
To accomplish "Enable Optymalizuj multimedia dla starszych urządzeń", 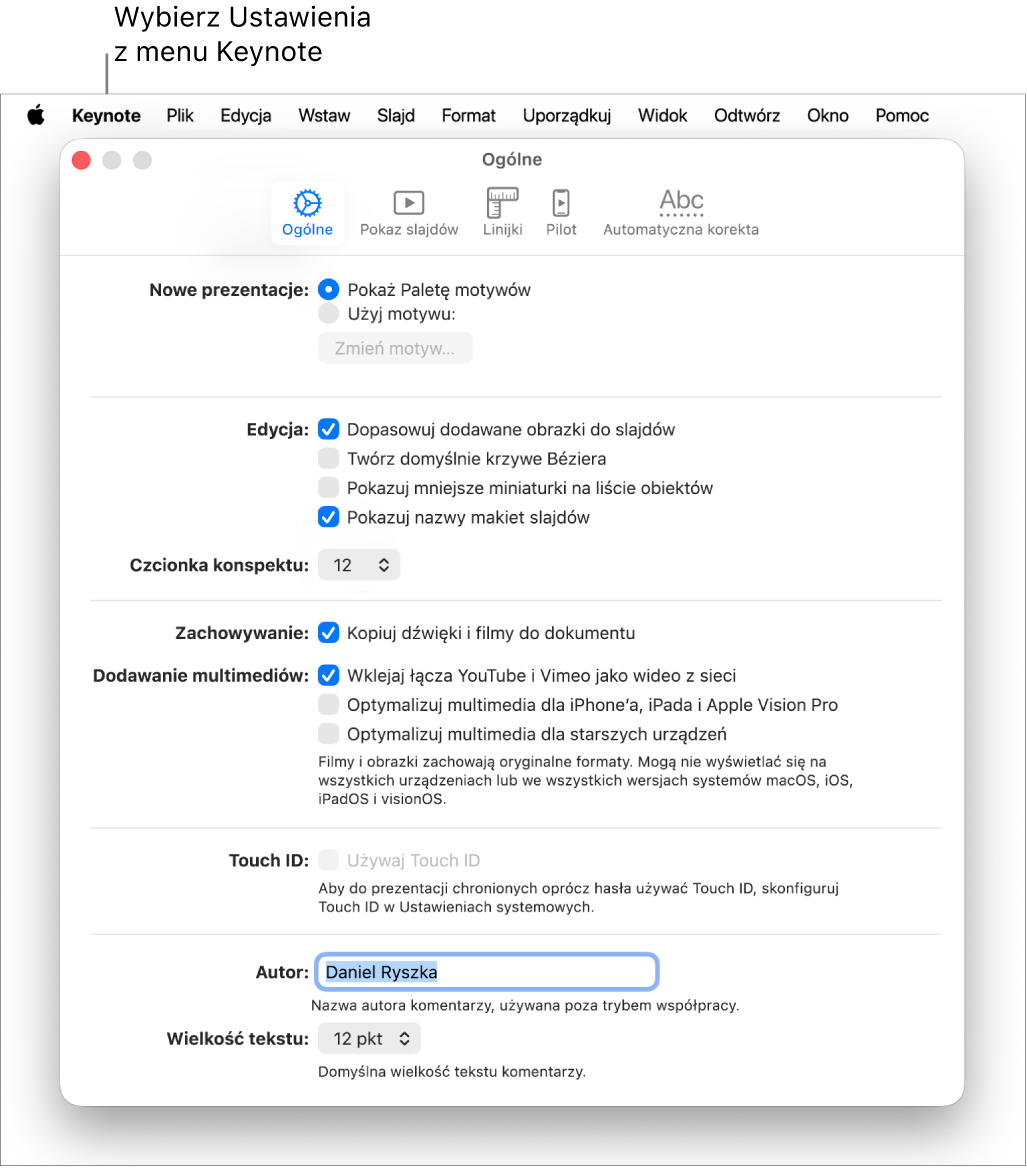I will [328, 734].
